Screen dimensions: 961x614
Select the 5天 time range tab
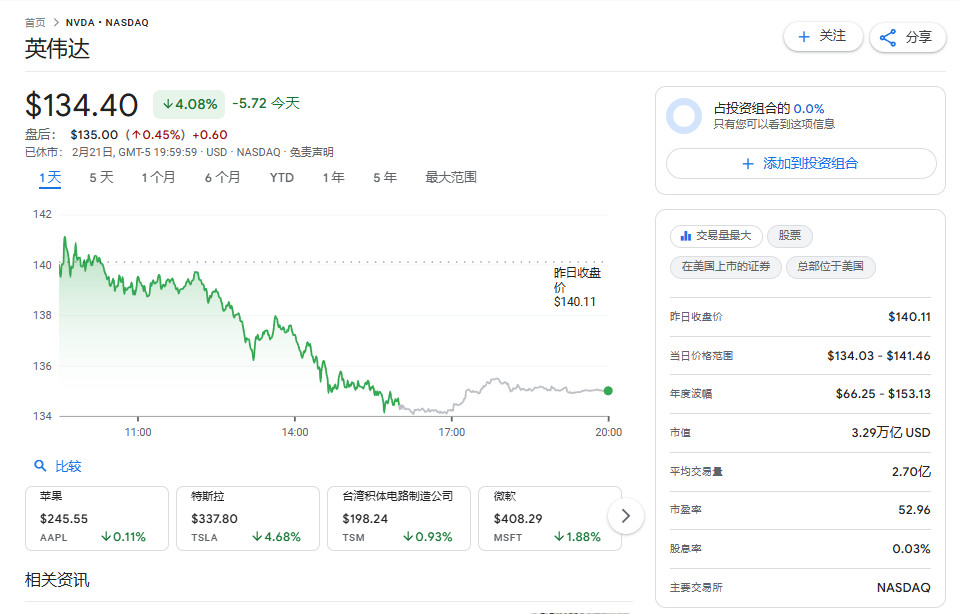tap(101, 178)
